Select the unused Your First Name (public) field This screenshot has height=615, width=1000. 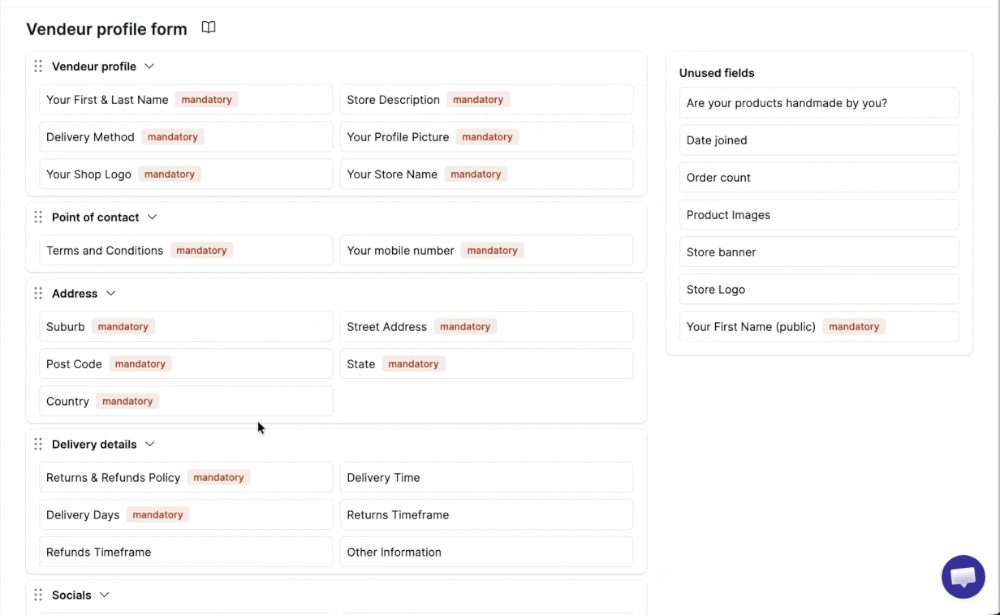(x=819, y=327)
